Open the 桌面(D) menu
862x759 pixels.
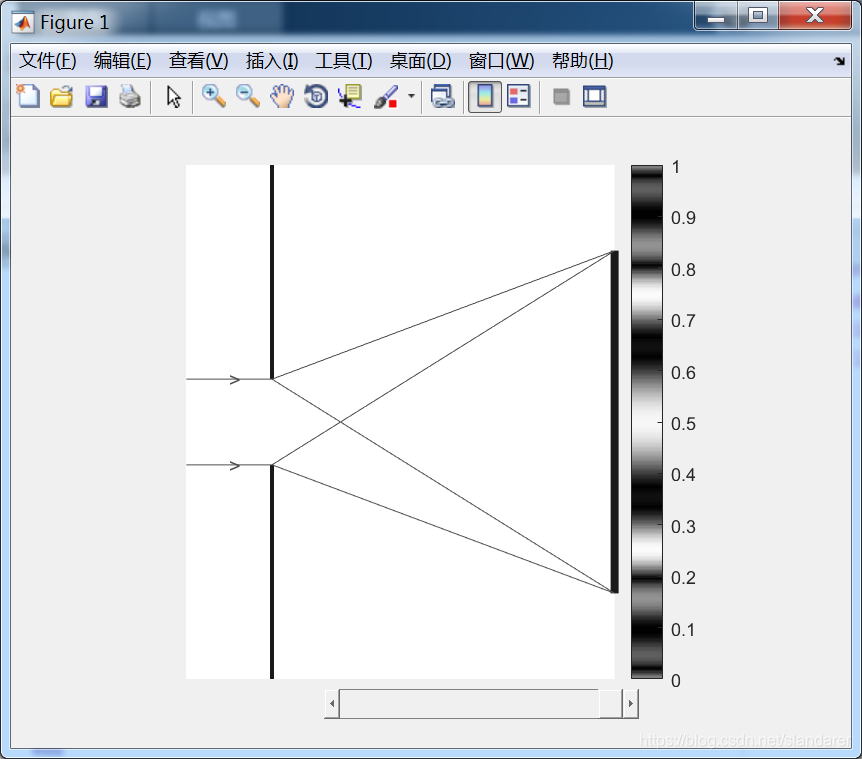coord(421,60)
